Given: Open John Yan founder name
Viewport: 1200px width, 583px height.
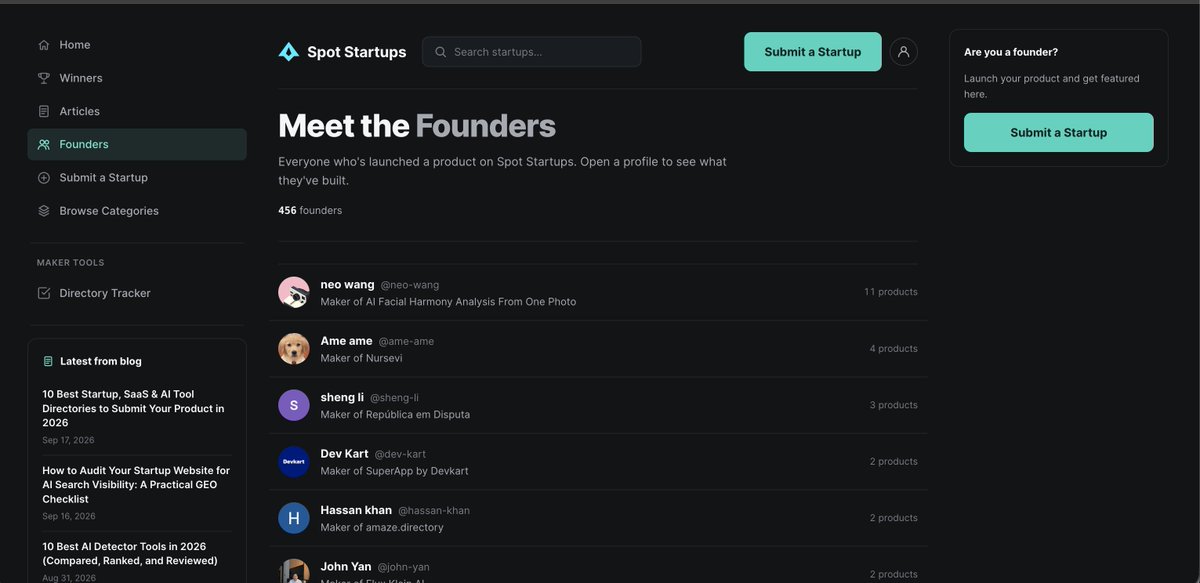Looking at the screenshot, I should click(x=346, y=567).
